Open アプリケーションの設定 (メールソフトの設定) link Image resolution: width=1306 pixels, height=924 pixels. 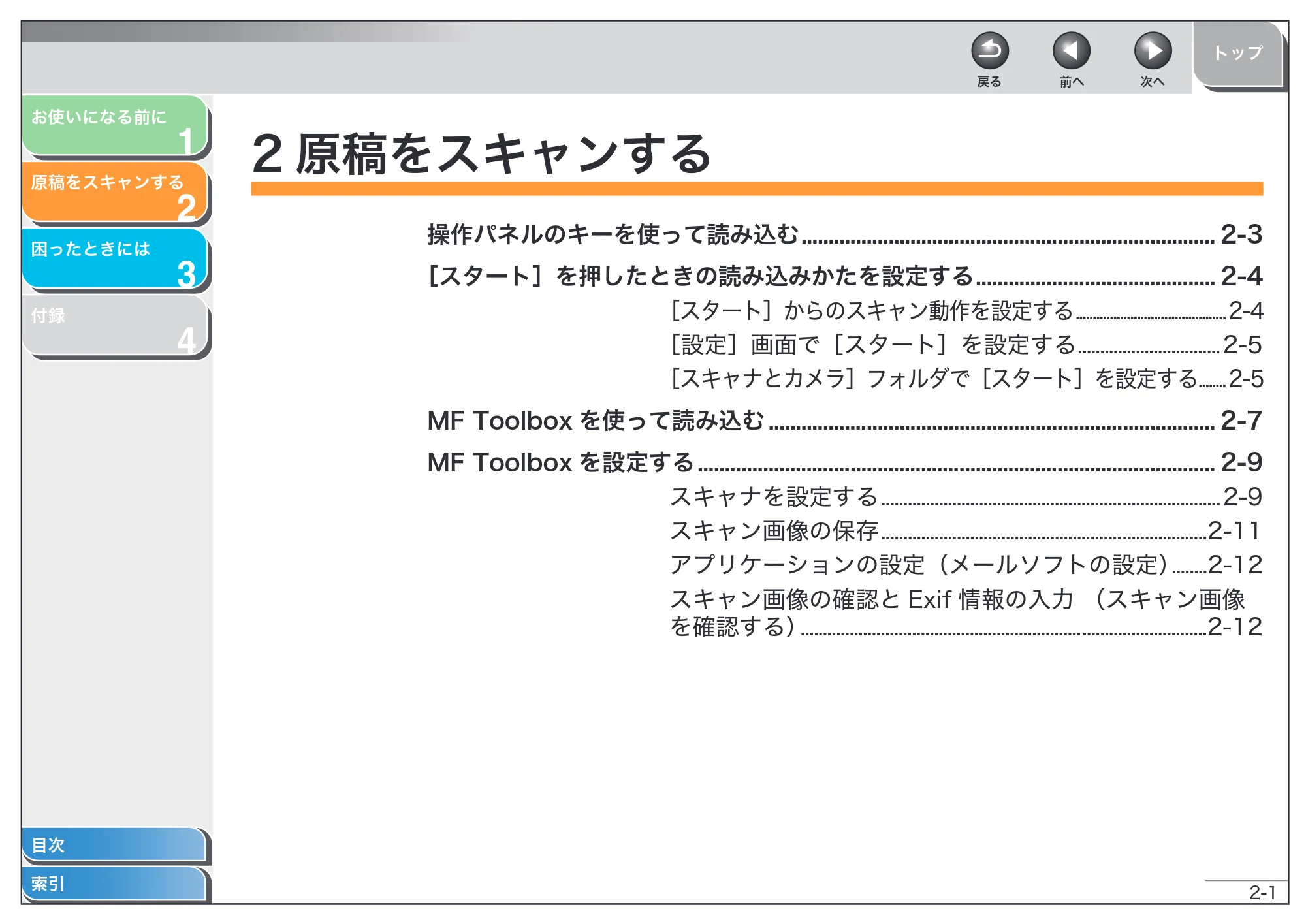point(967,564)
